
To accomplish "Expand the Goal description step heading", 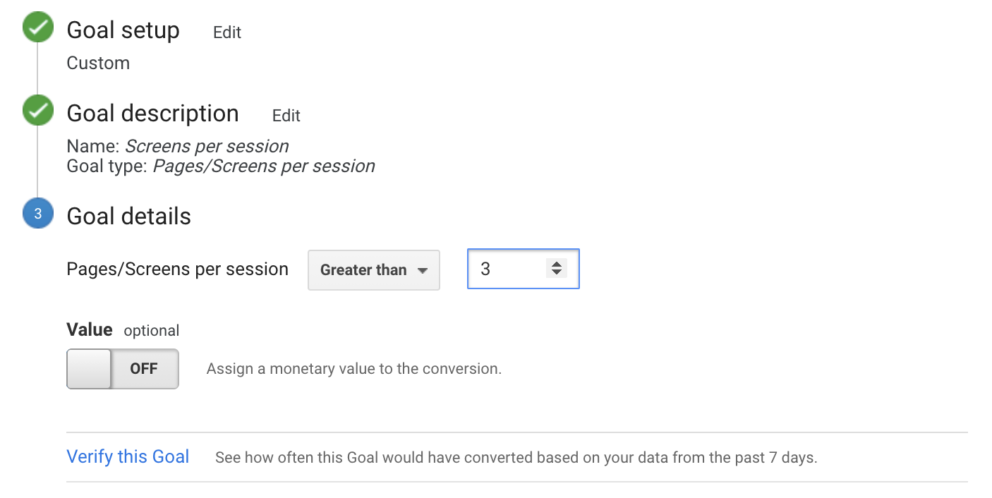I will 153,114.
